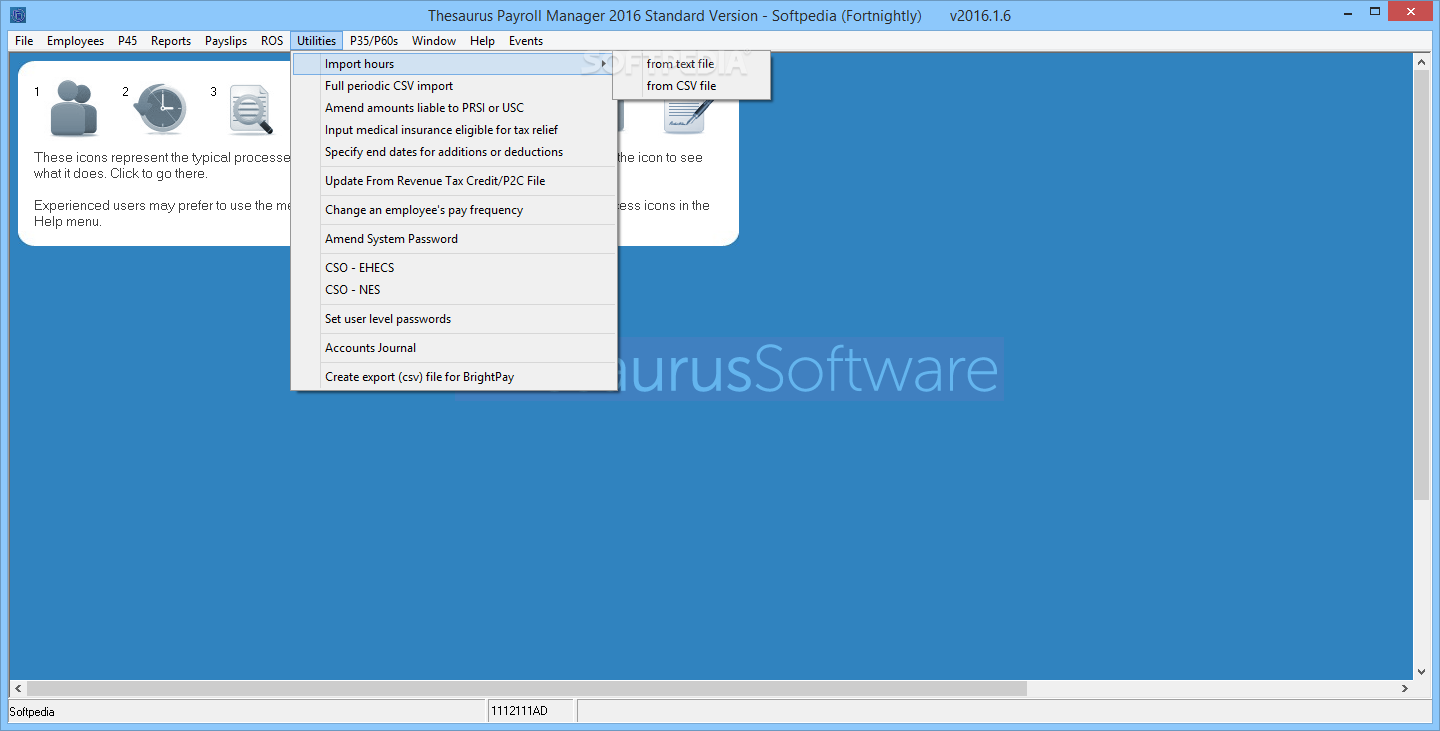1440x731 pixels.
Task: Select Specify end dates for additions or deductions
Action: click(454, 152)
